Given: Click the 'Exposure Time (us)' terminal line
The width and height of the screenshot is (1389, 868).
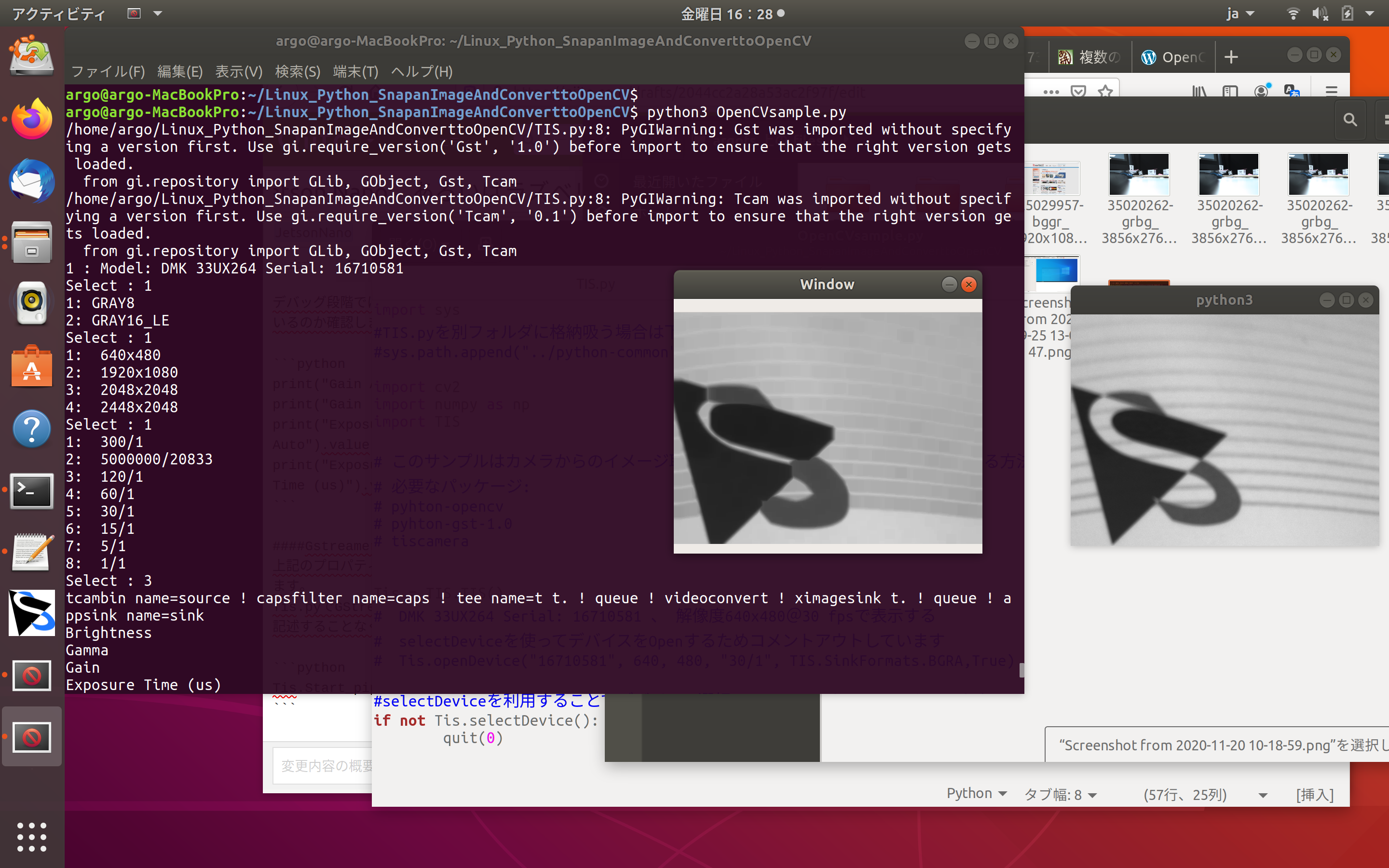Looking at the screenshot, I should click(x=144, y=685).
